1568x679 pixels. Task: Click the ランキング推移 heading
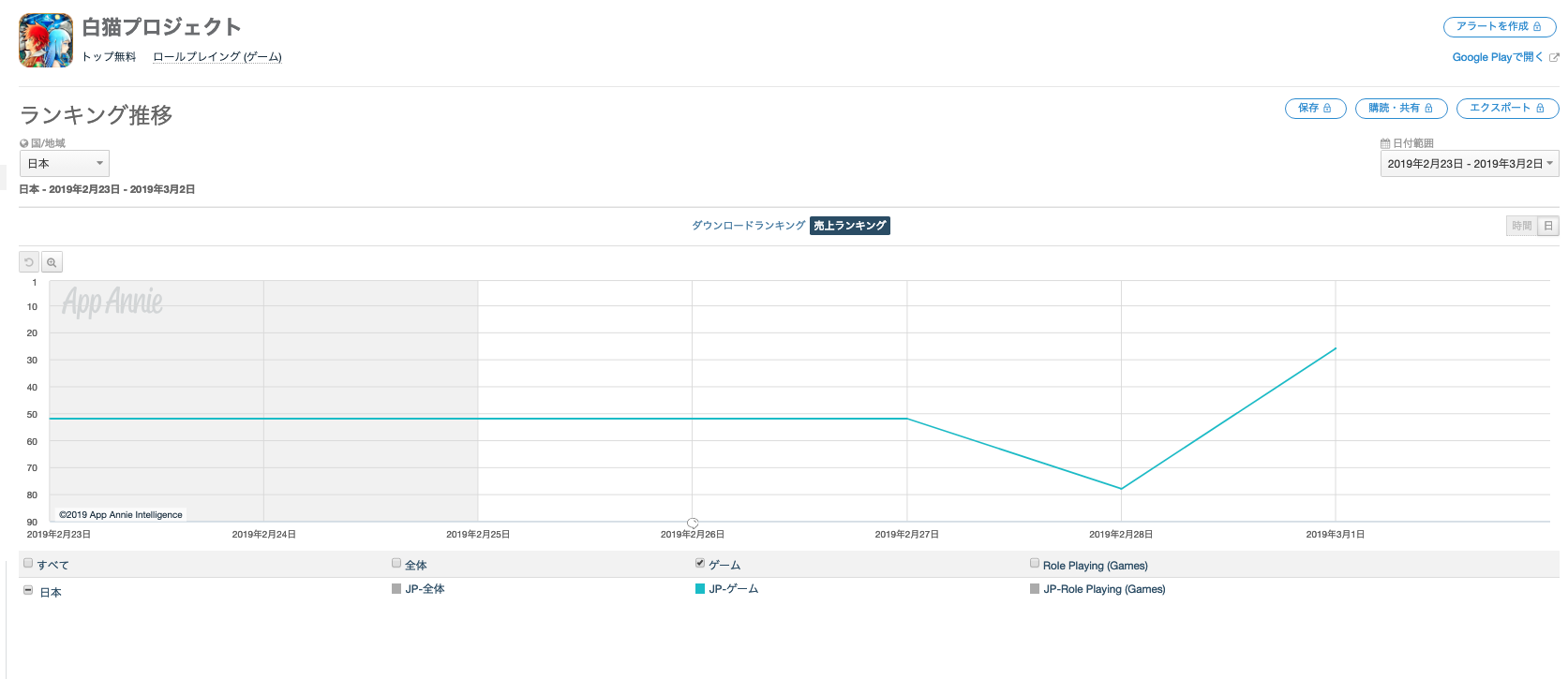click(x=97, y=115)
